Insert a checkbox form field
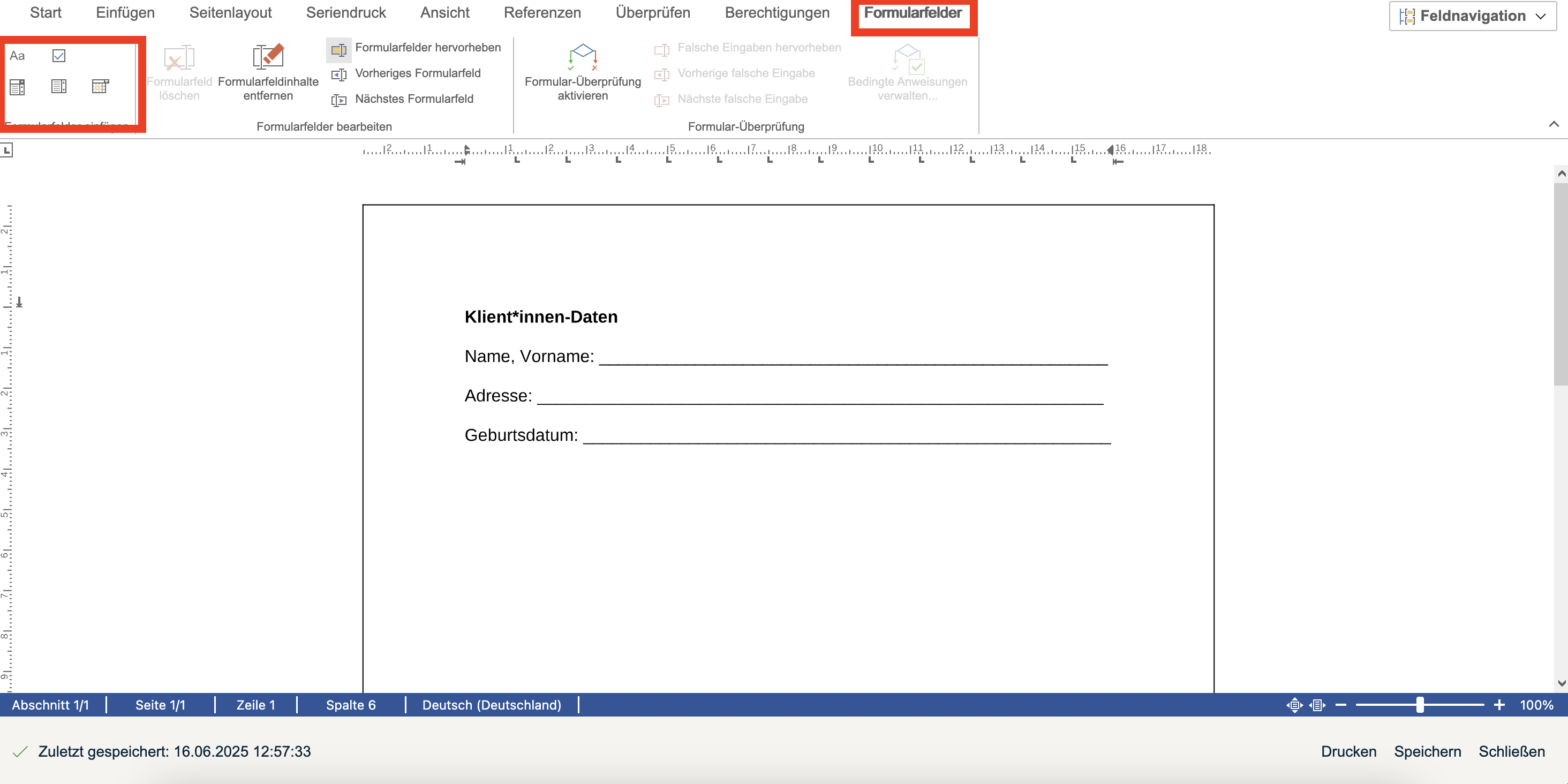This screenshot has width=1568, height=784. (59, 56)
